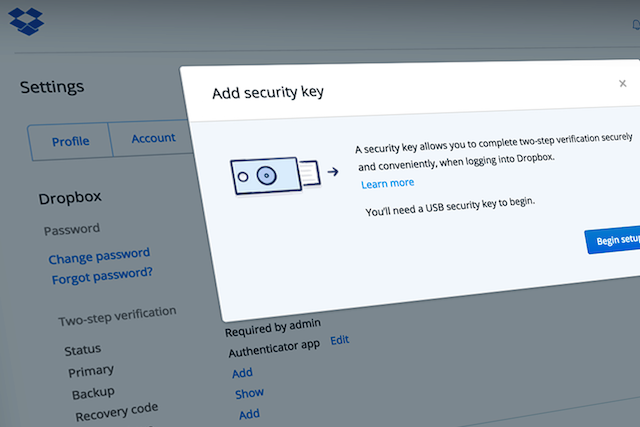Edit the Authenticator app primary method
640x427 pixels.
340,340
